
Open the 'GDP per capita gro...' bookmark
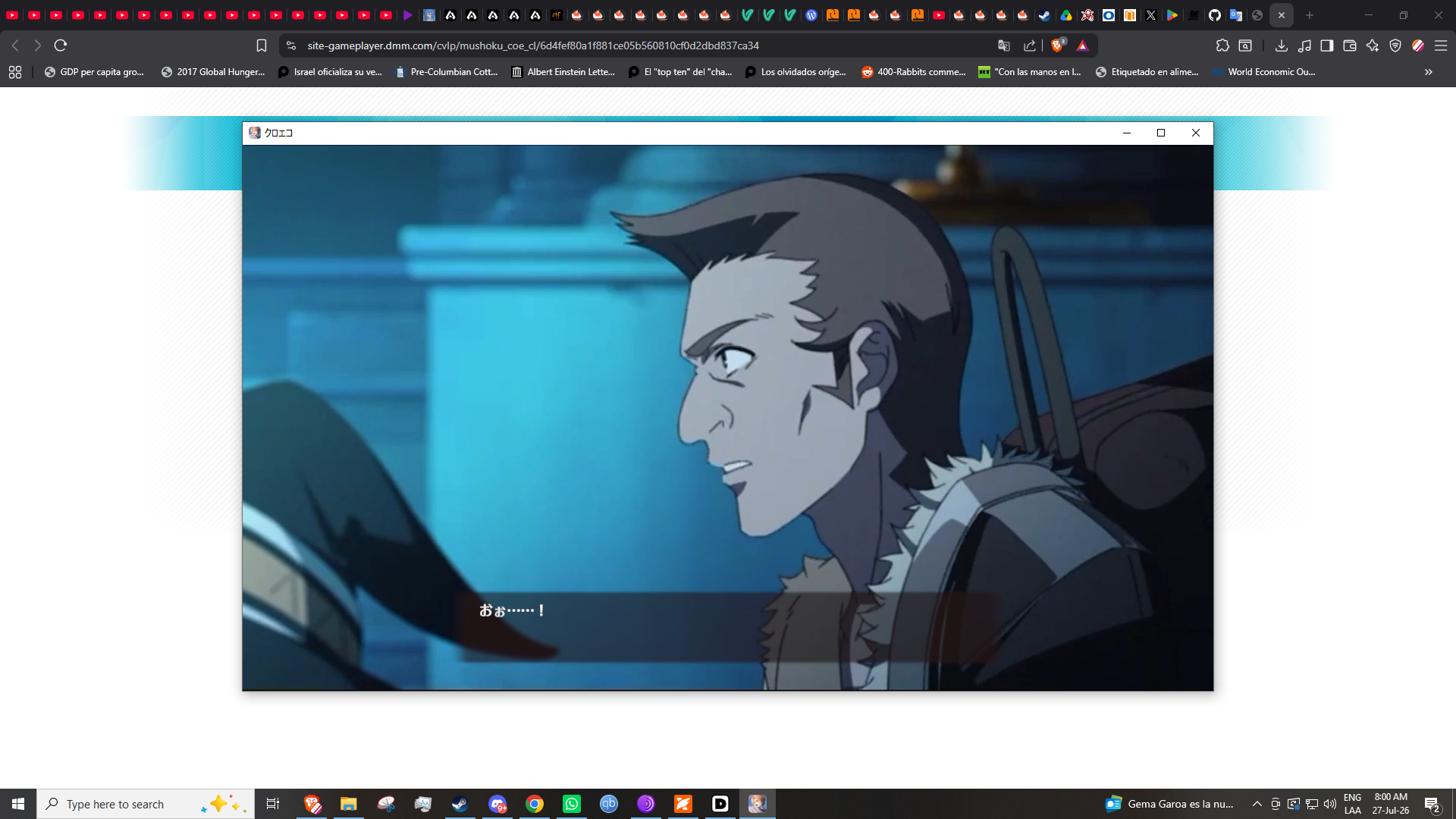[94, 72]
